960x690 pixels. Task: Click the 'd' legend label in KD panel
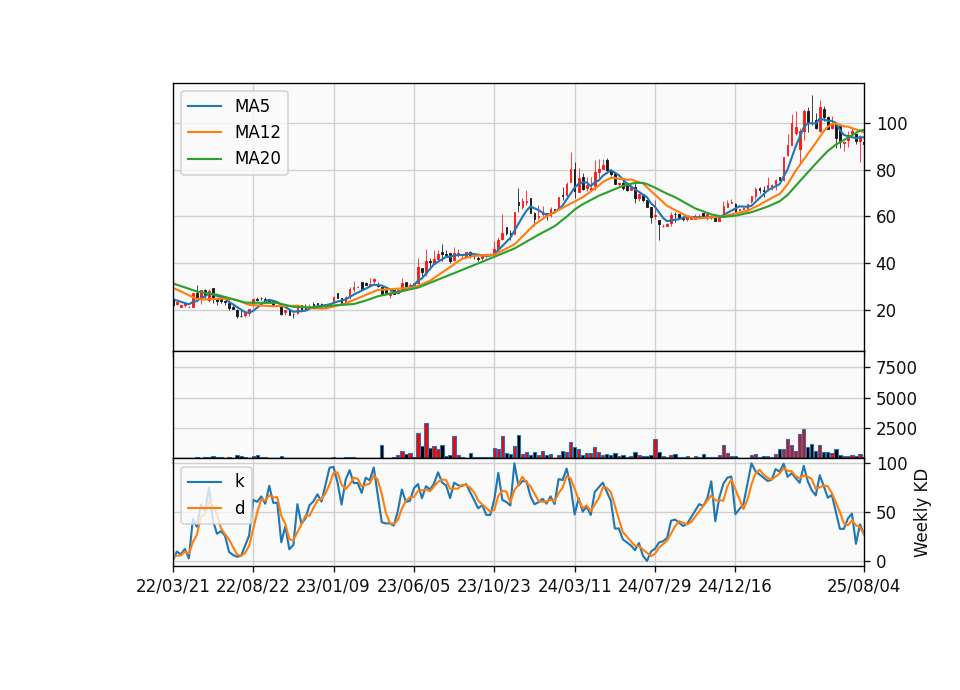239,508
